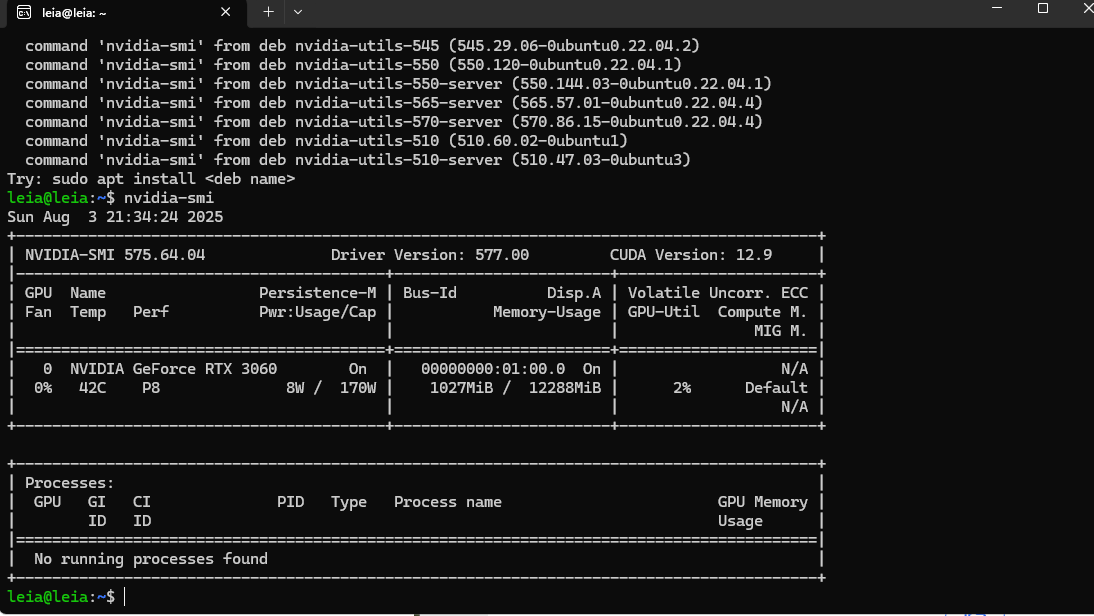Click the 'CUDA Version: 12.9' text
The width and height of the screenshot is (1094, 616).
point(691,255)
